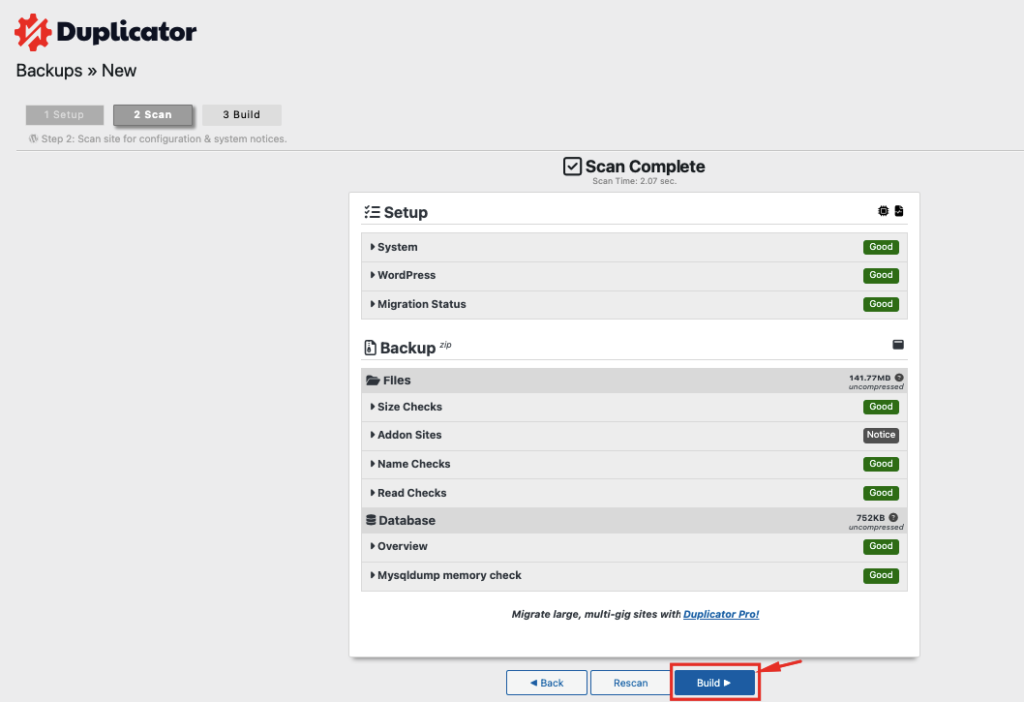This screenshot has height=702, width=1024.
Task: Click the Good badge for System
Action: pos(881,247)
